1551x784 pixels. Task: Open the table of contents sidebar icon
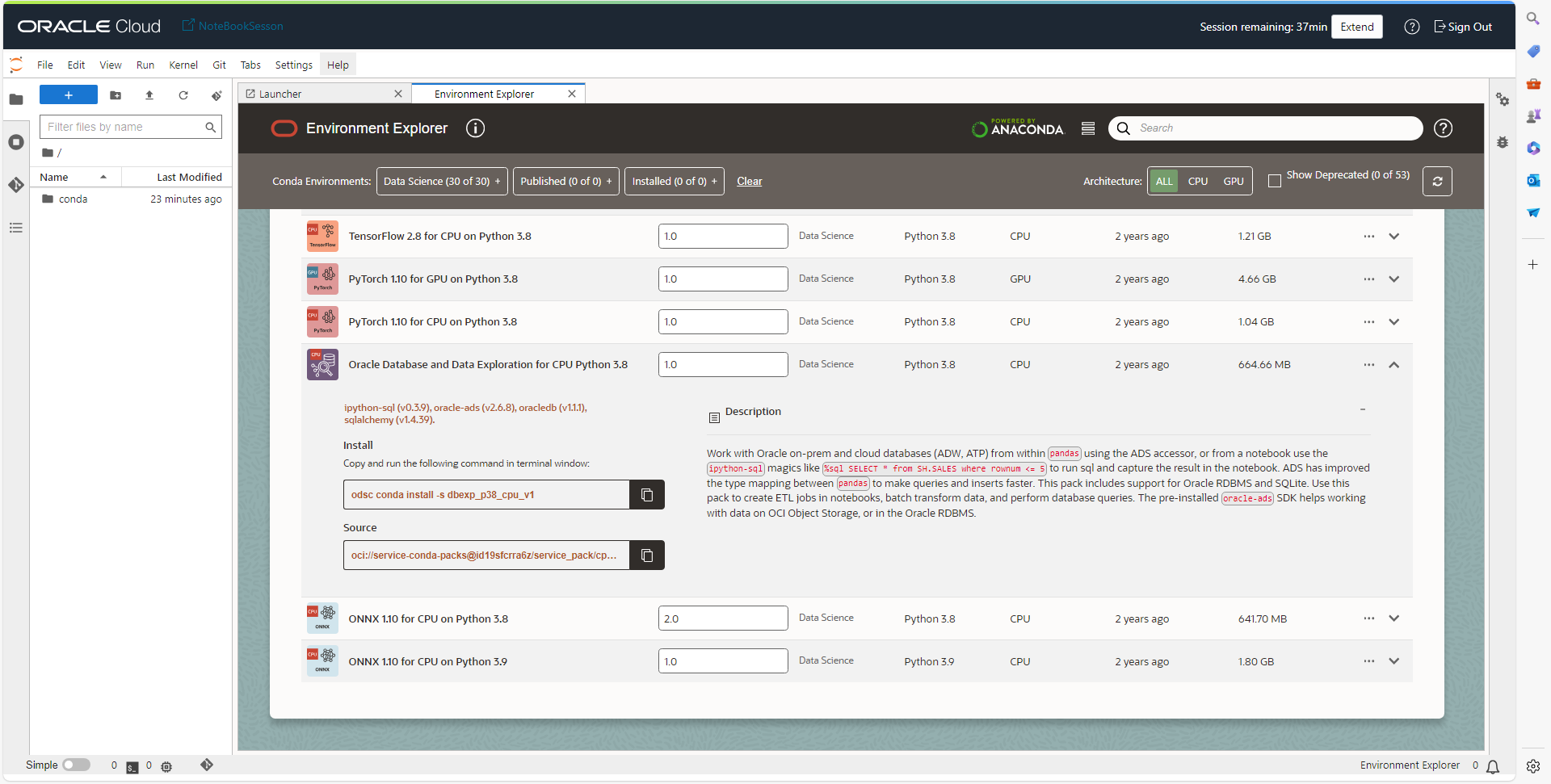click(16, 228)
